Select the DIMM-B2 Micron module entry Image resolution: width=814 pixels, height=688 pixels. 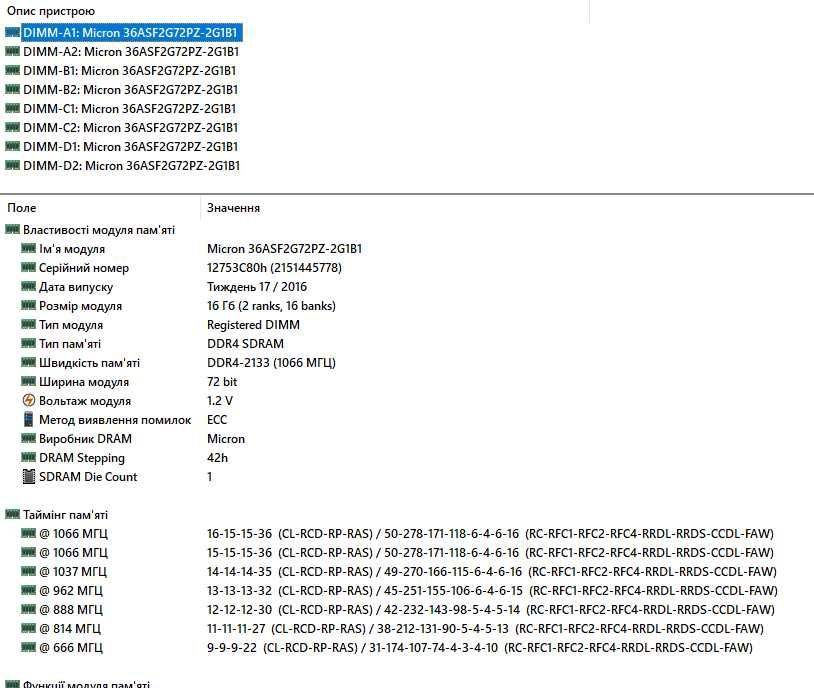pos(131,89)
